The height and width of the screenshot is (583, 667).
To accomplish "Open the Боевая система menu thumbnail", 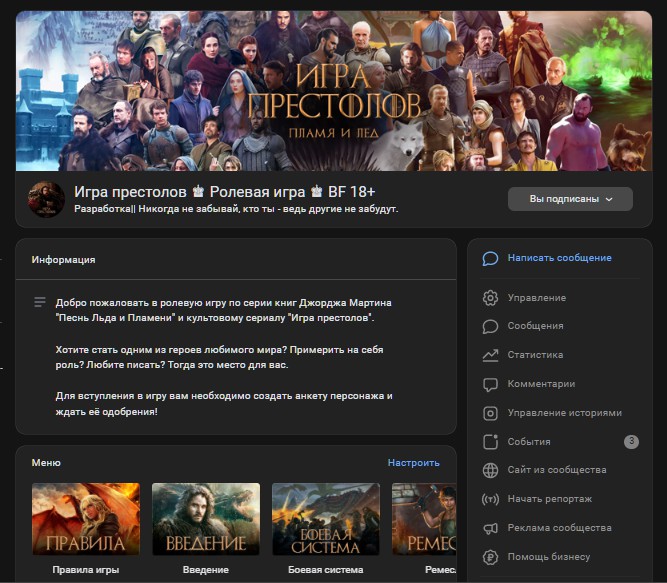I will 326,519.
